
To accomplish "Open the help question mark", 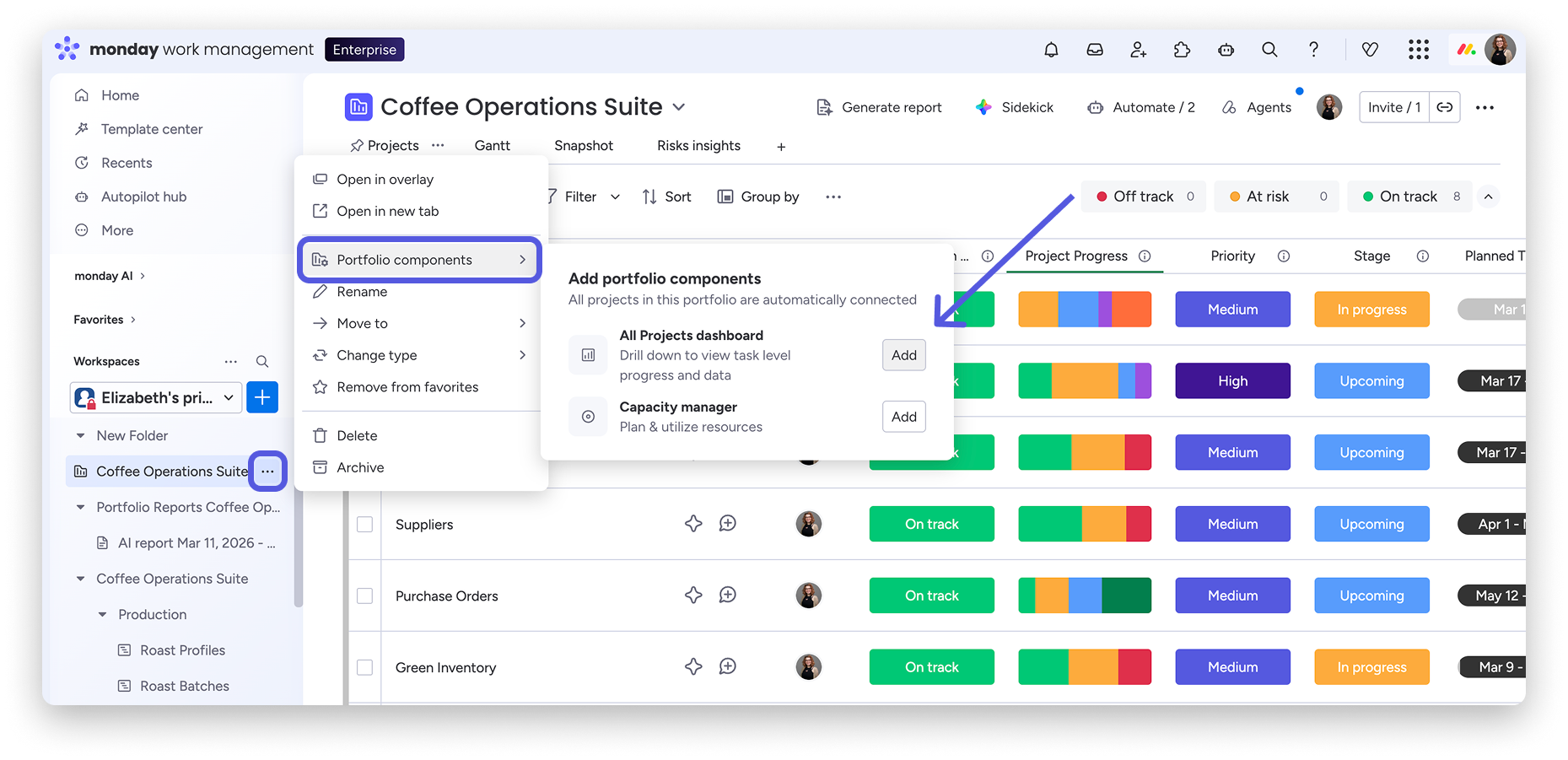I will click(x=1313, y=50).
